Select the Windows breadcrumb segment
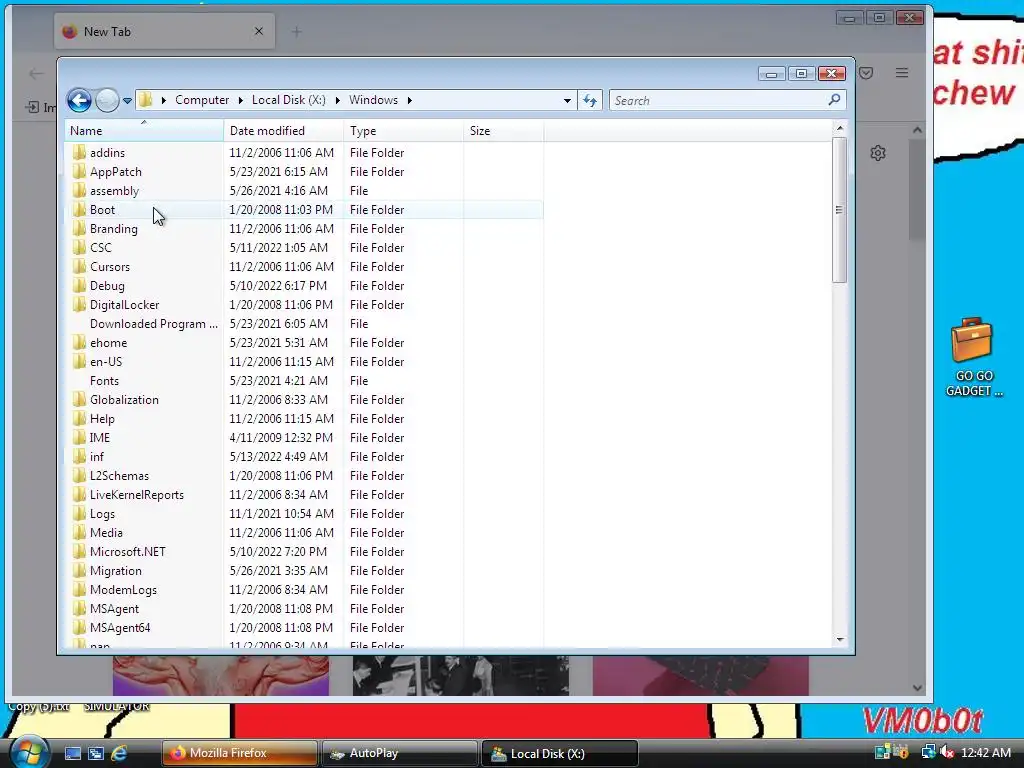1024x768 pixels. 373,100
